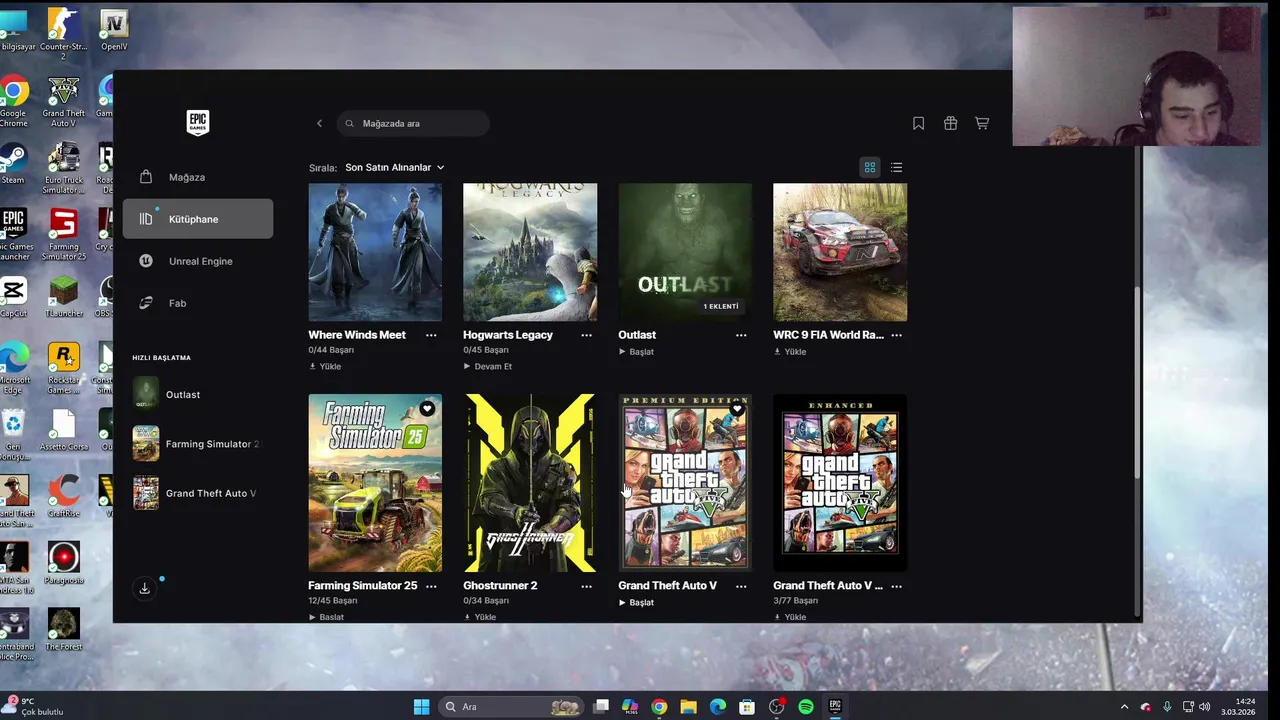Image resolution: width=1280 pixels, height=720 pixels.
Task: Select Farming Simulator 25 desktop icon
Action: (64, 234)
